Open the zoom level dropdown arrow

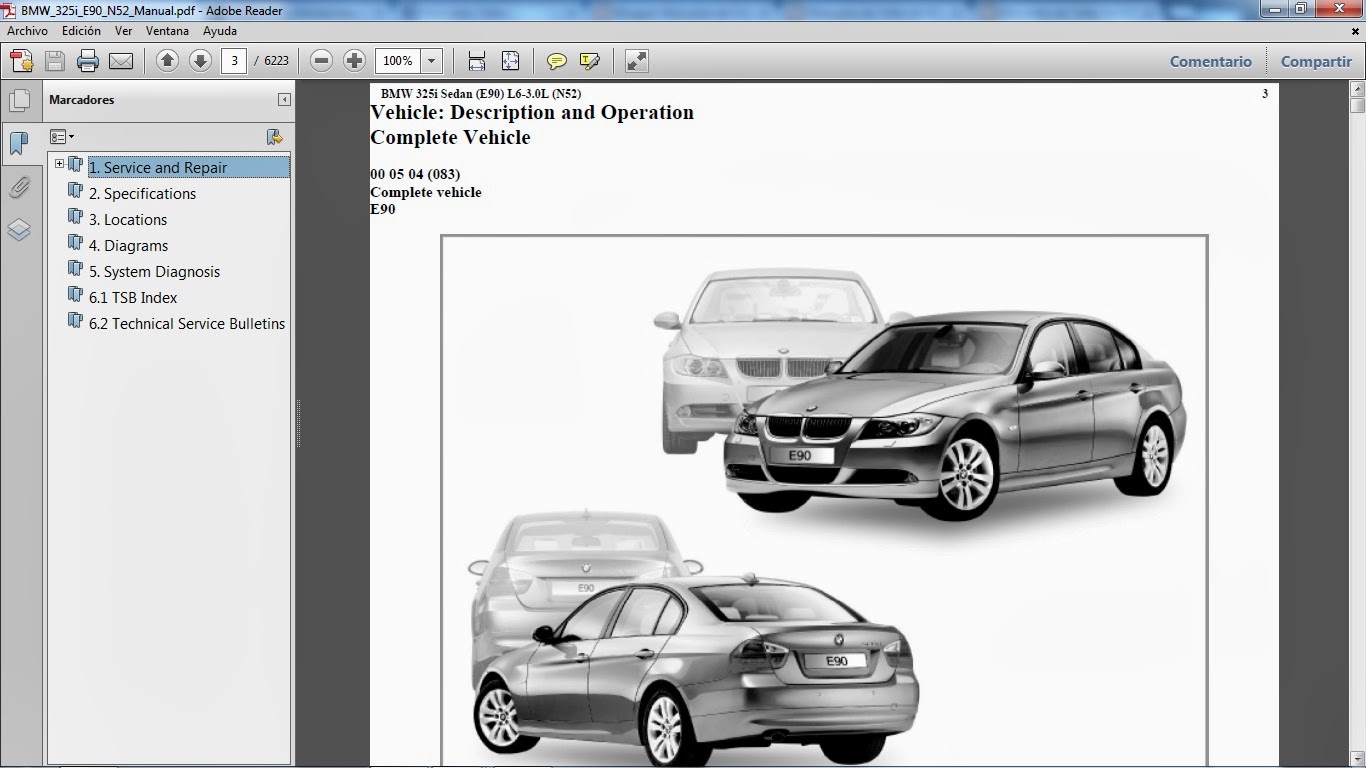click(x=432, y=61)
